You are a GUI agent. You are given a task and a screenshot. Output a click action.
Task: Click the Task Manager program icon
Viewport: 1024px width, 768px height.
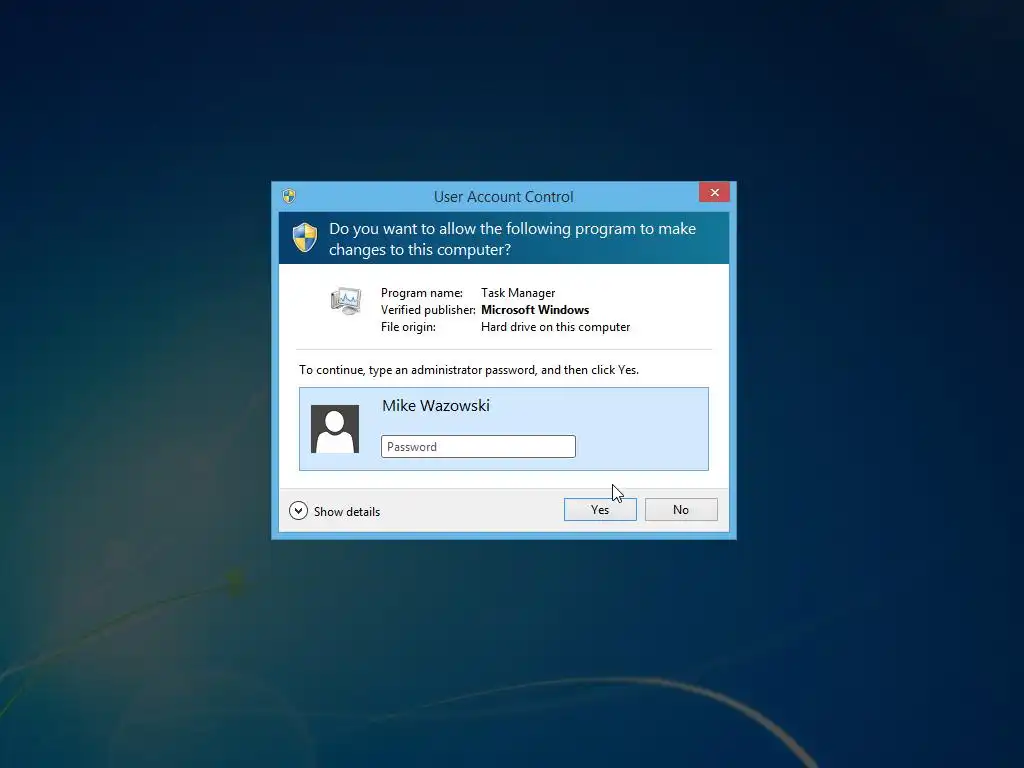pyautogui.click(x=345, y=301)
